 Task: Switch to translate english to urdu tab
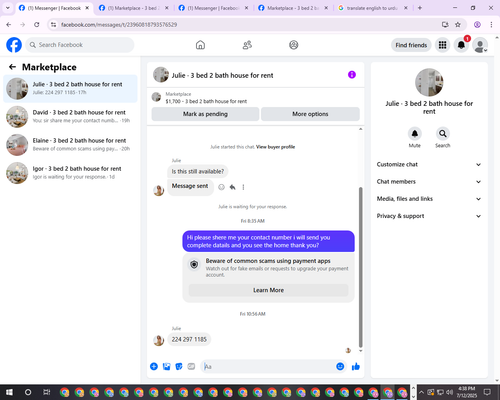(x=373, y=8)
